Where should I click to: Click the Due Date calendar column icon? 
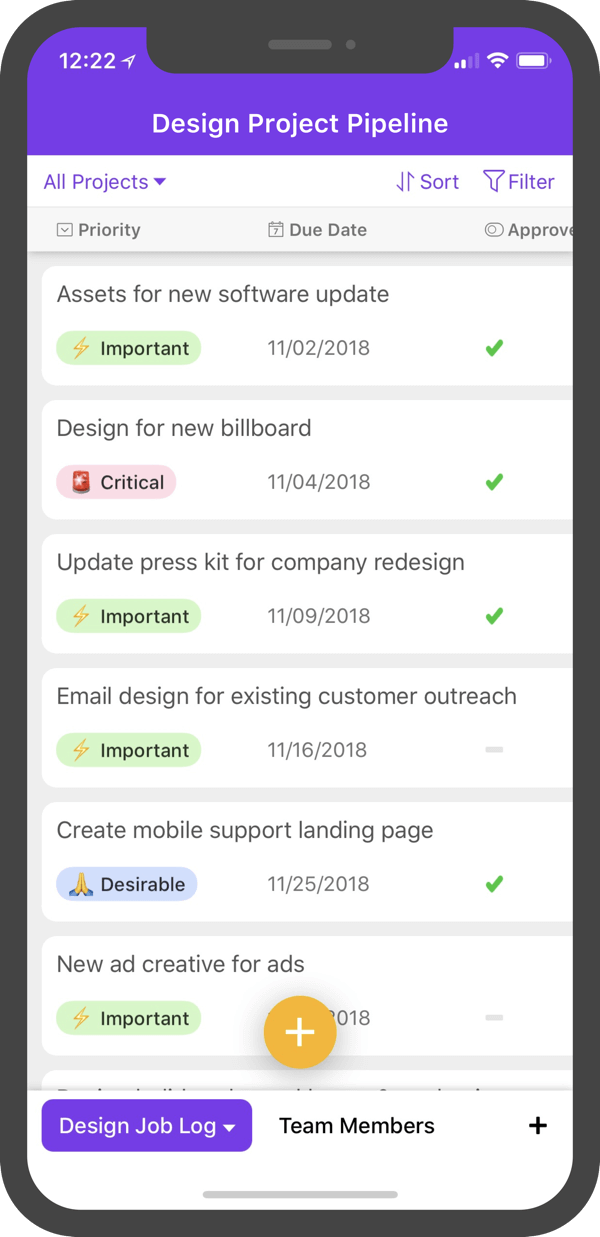pos(276,230)
